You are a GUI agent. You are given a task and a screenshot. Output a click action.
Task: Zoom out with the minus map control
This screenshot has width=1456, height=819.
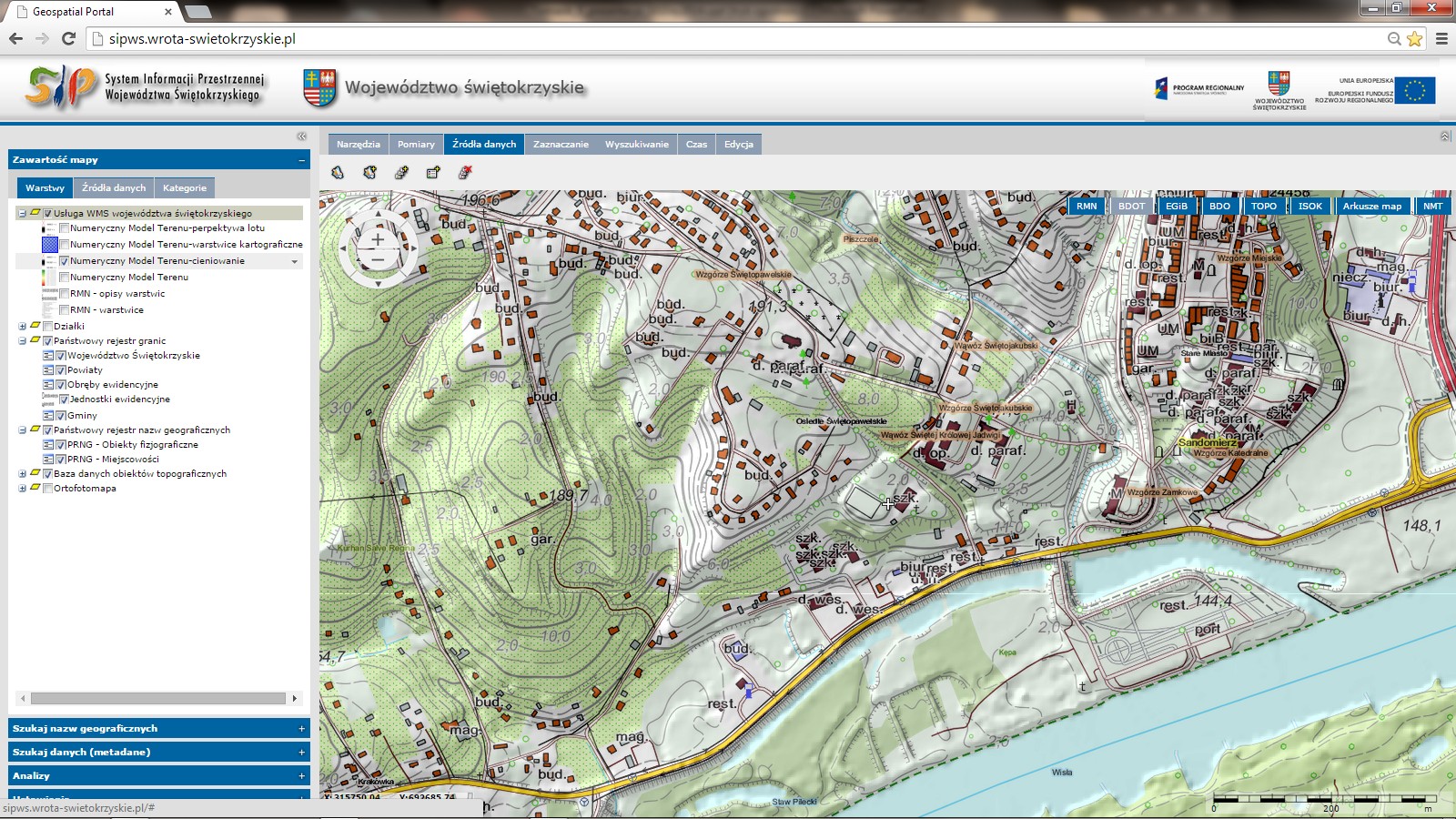pos(378,260)
